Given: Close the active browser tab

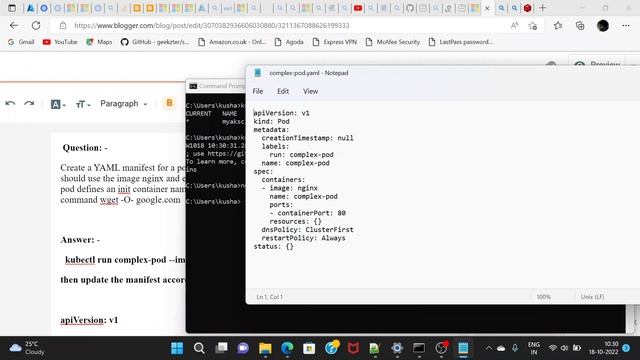Looking at the screenshot, I should click(487, 8).
